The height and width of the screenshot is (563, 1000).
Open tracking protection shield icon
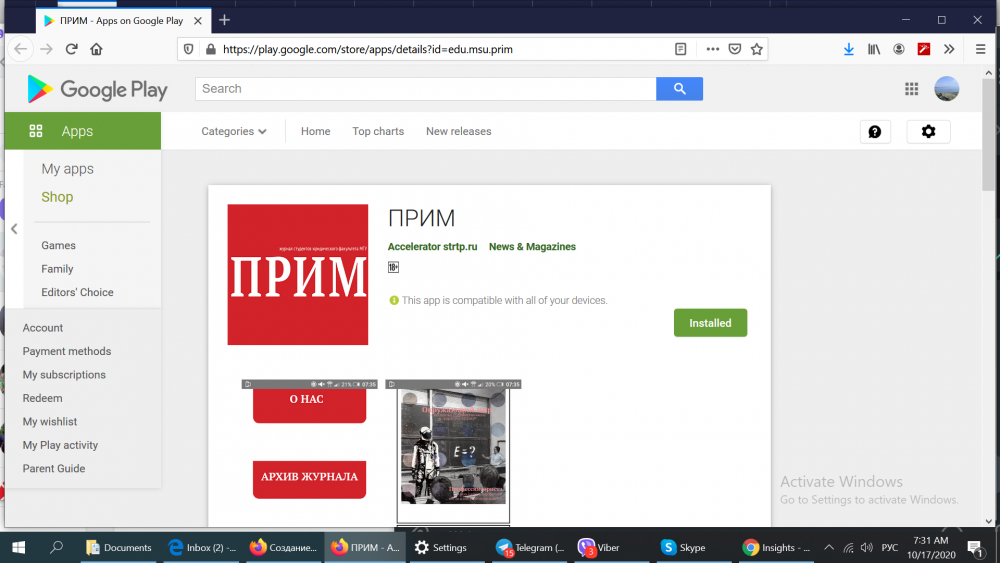tap(188, 49)
